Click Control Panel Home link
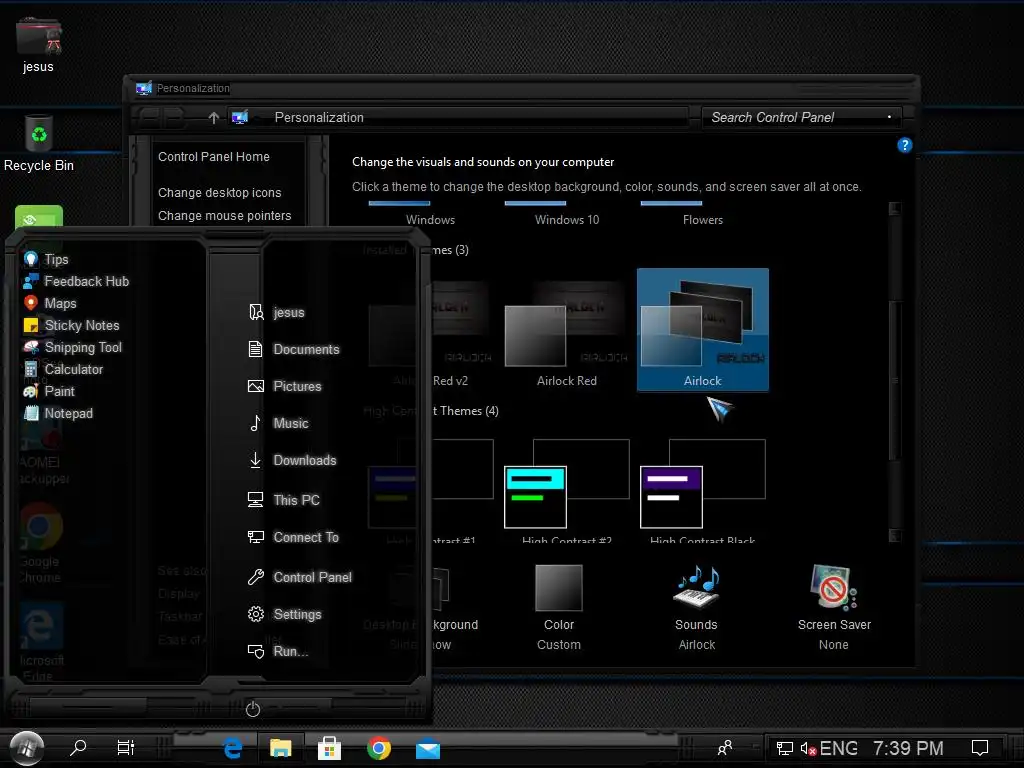The height and width of the screenshot is (768, 1024). point(214,157)
